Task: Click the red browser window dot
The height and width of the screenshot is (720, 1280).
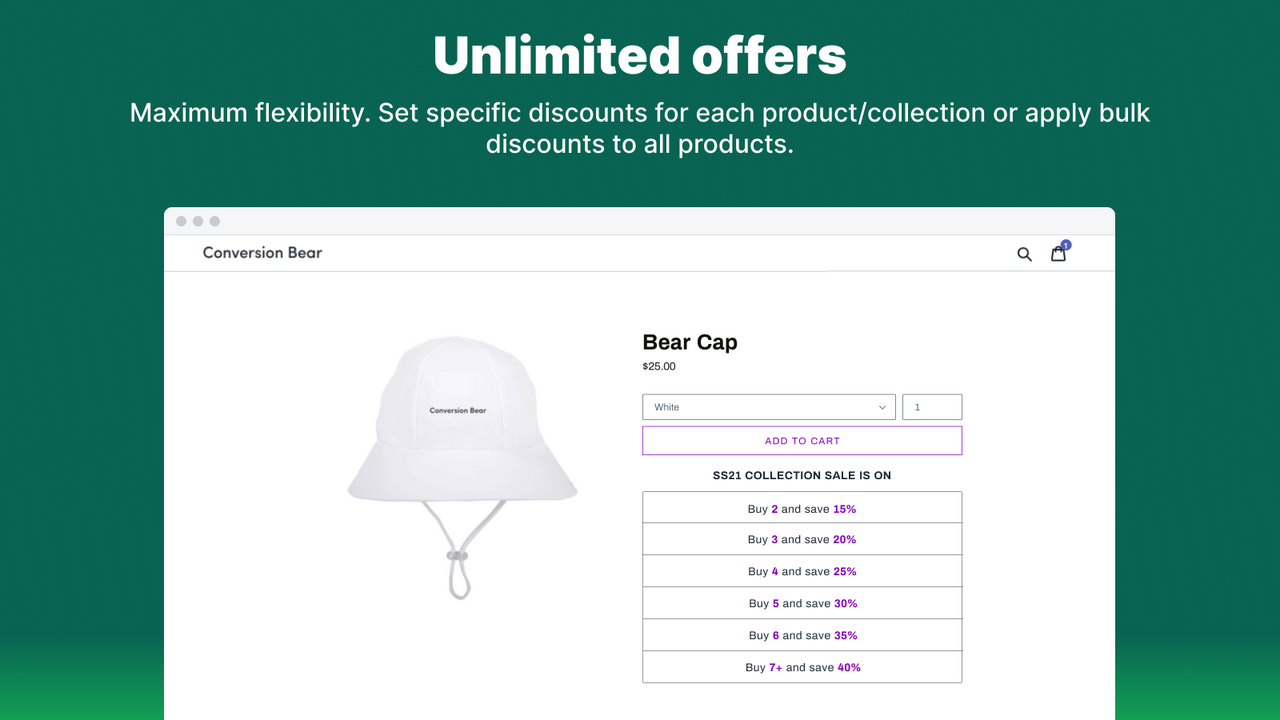Action: pos(181,220)
